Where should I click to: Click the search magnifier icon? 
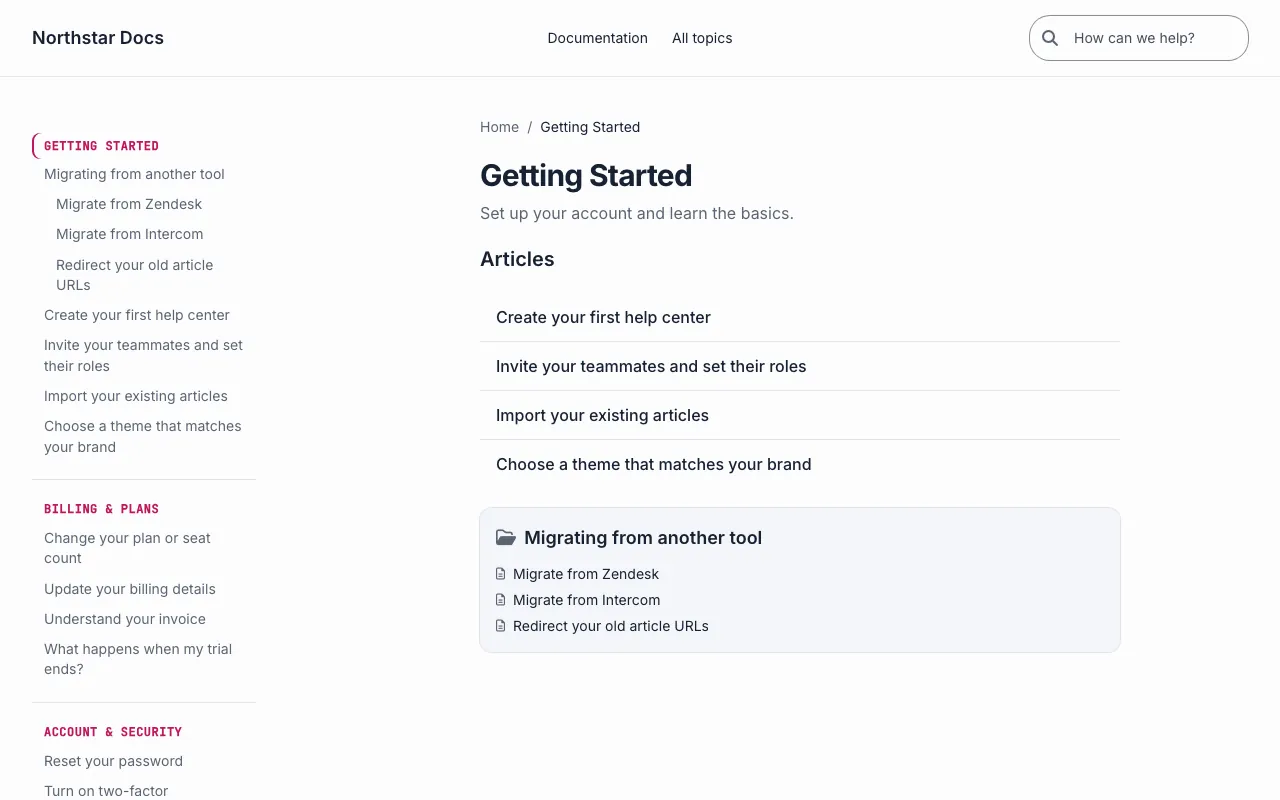[x=1050, y=38]
